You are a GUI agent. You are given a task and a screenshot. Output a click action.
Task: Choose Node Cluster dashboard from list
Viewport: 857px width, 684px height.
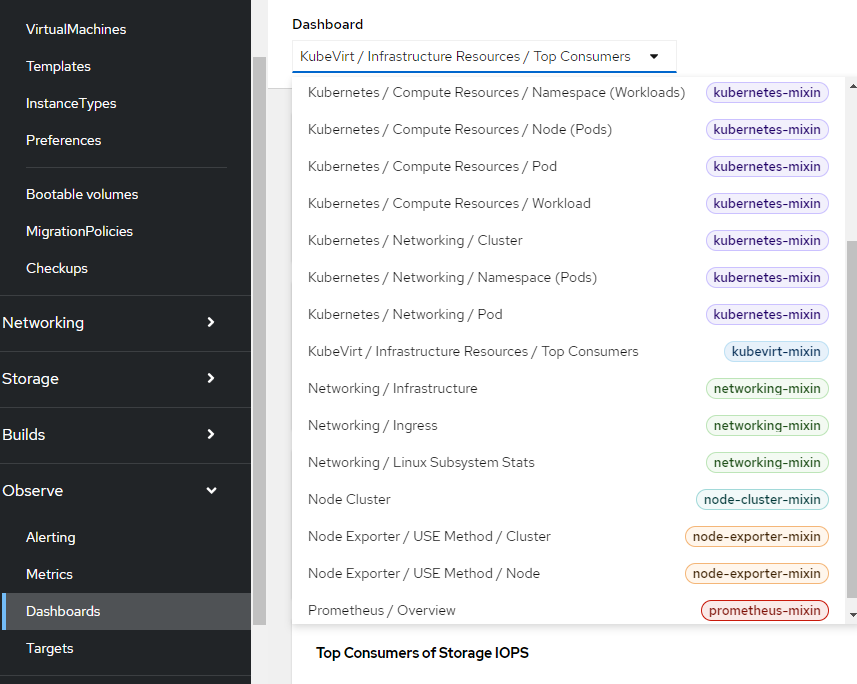[x=349, y=499]
